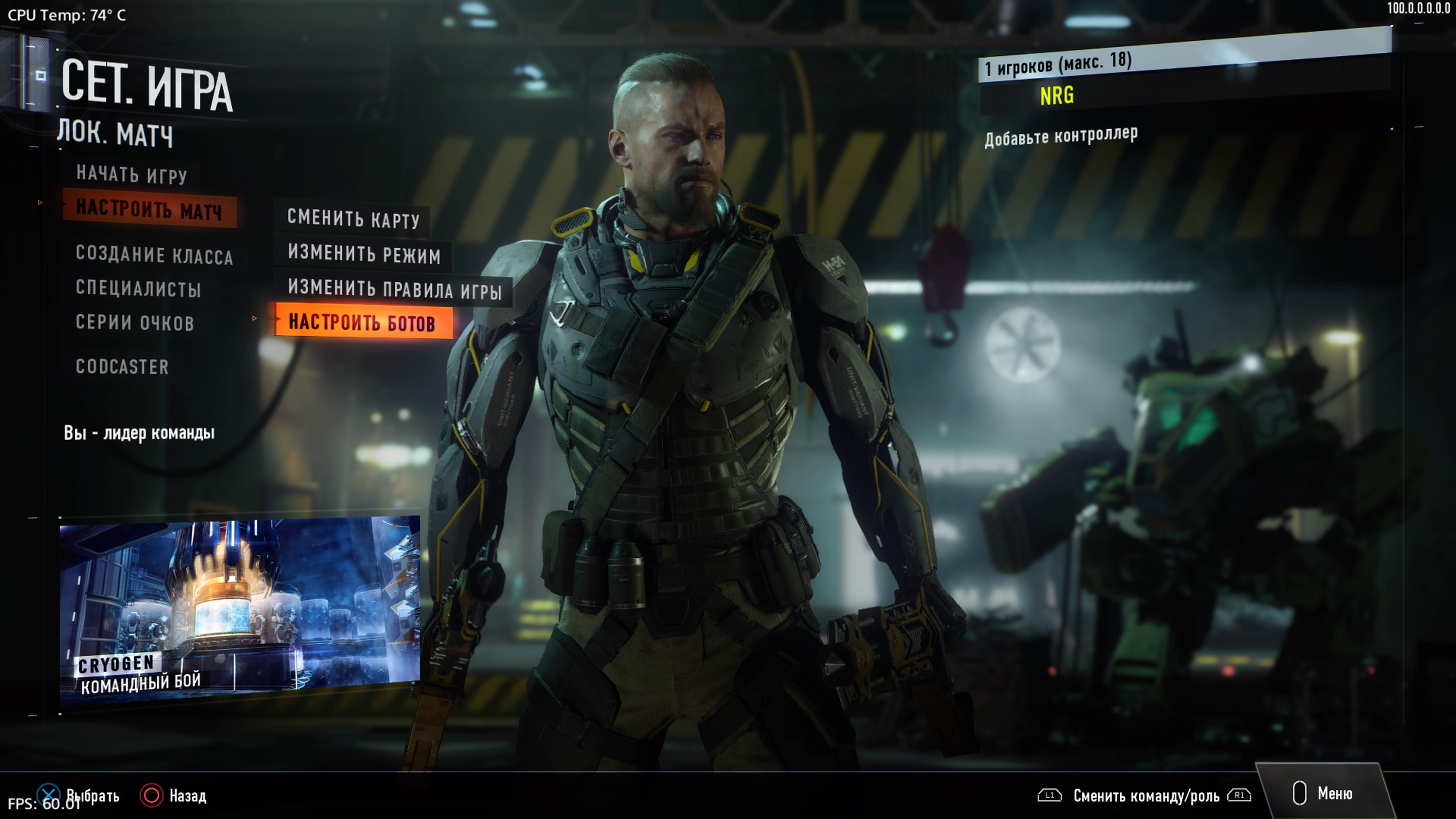Click the cross button icon for Выбрать
Screen dimensions: 1456x819
click(49, 795)
